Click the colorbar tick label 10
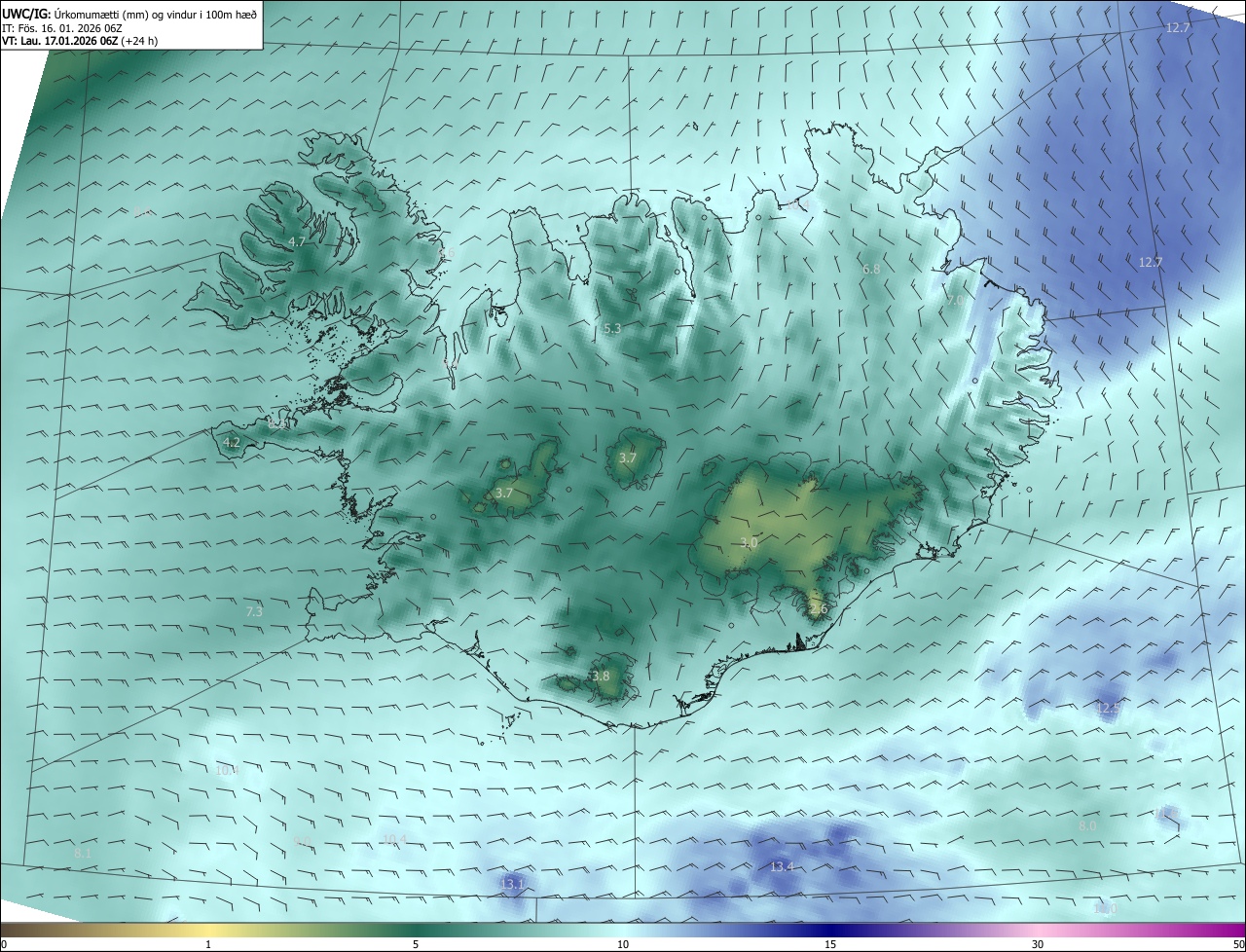This screenshot has width=1246, height=952. pos(623,944)
